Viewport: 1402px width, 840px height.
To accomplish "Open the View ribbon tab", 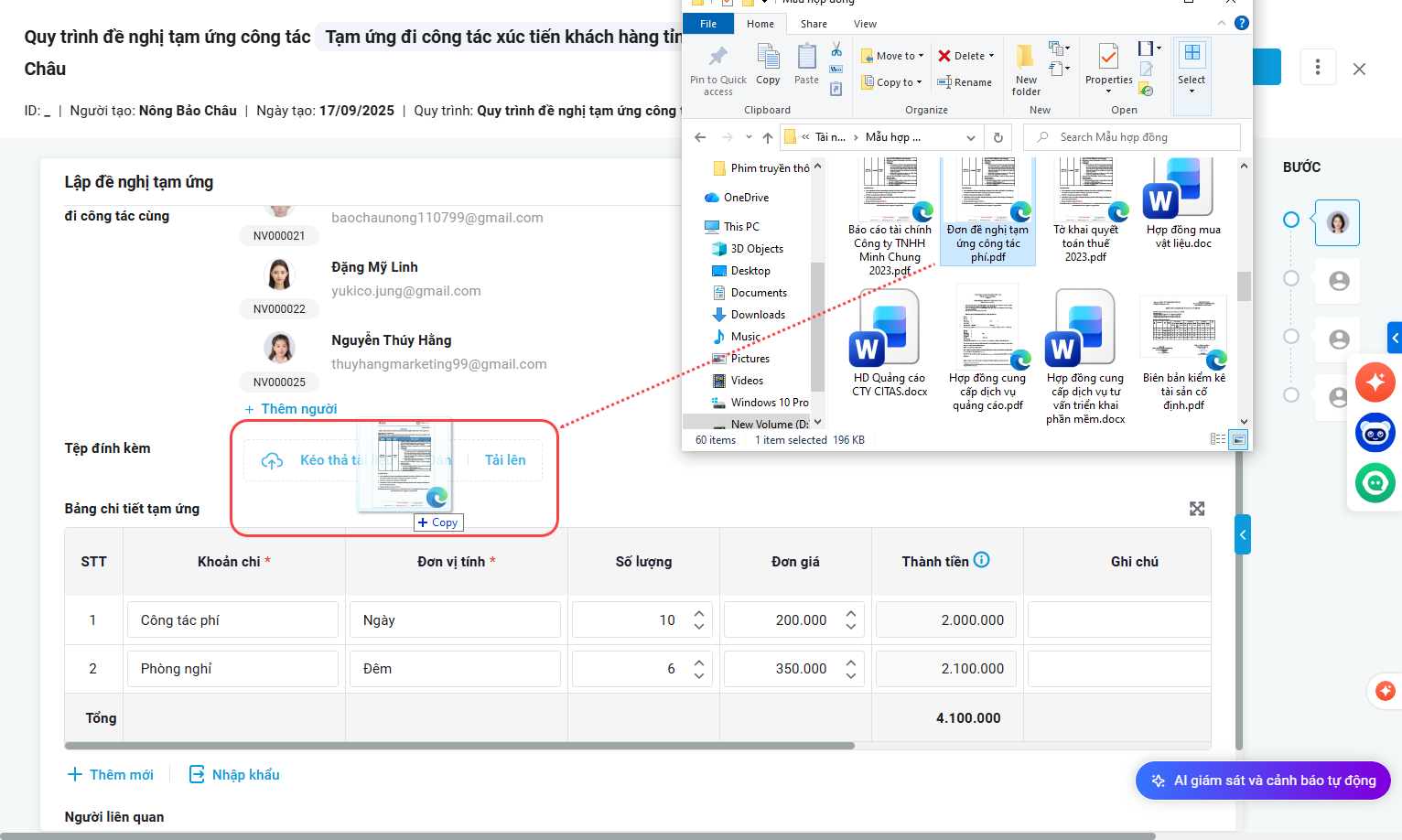I will pyautogui.click(x=865, y=24).
